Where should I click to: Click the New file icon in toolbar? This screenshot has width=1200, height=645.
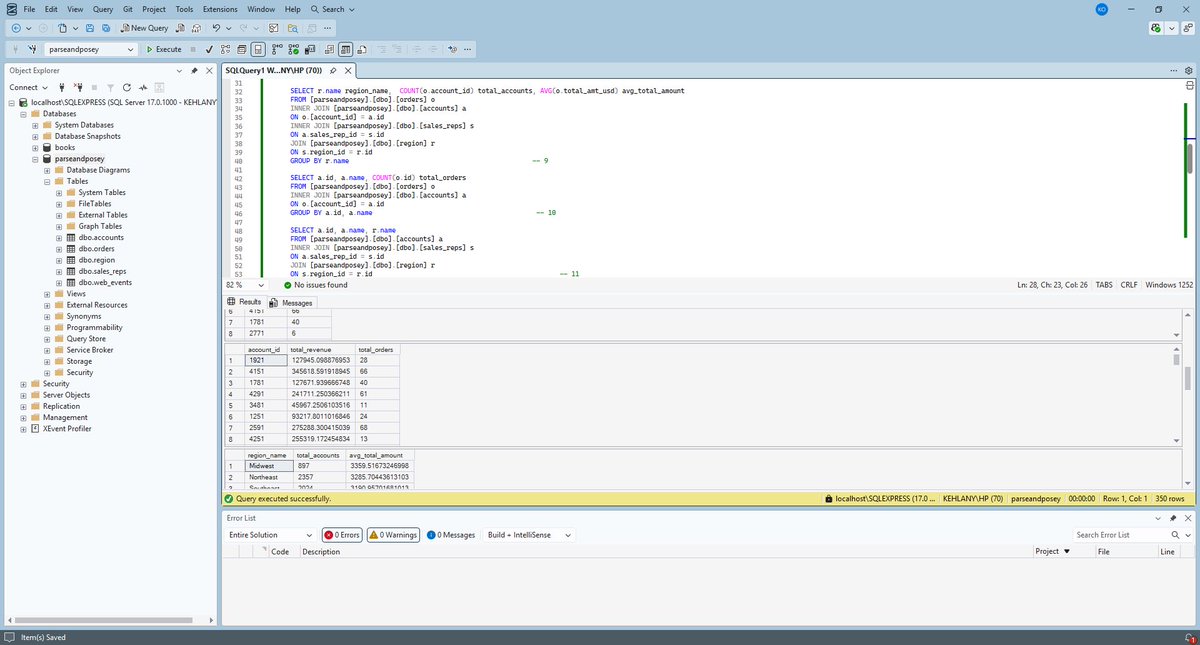coord(62,28)
